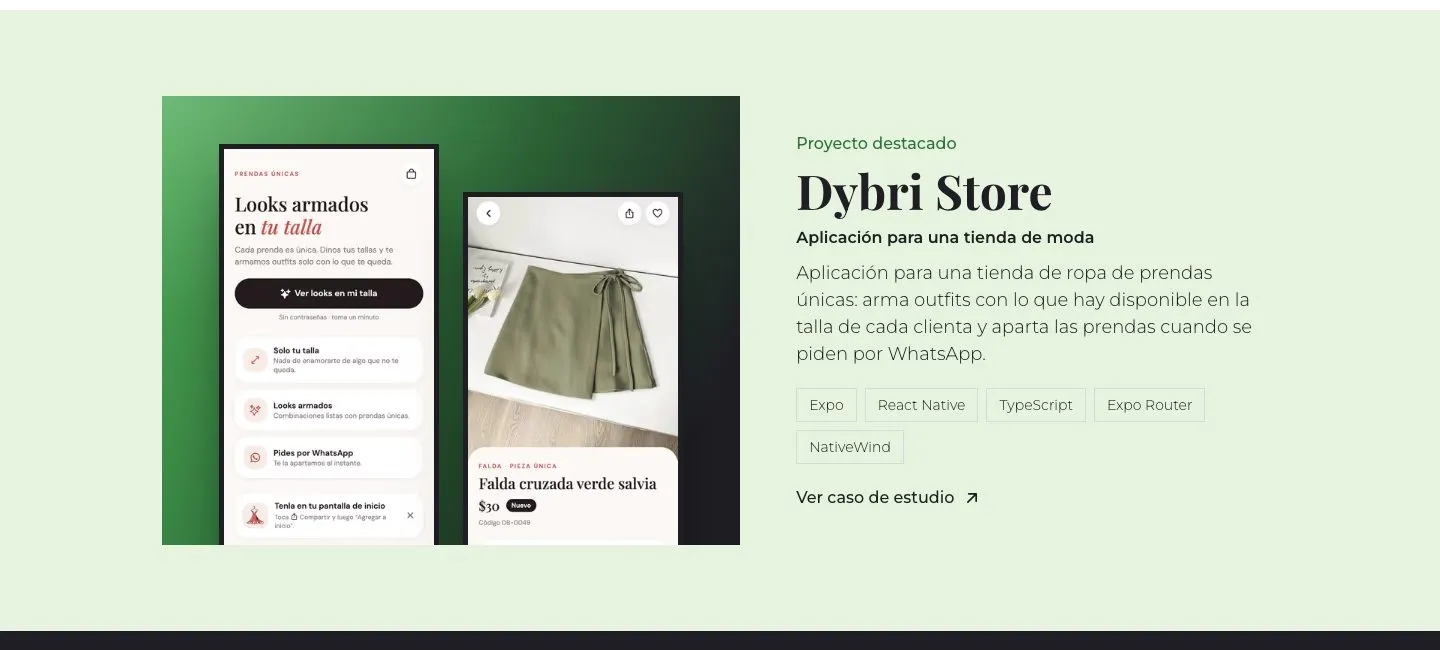Click the FALDA · PIEZA ÚNICA label
This screenshot has width=1440, height=650.
coord(518,466)
